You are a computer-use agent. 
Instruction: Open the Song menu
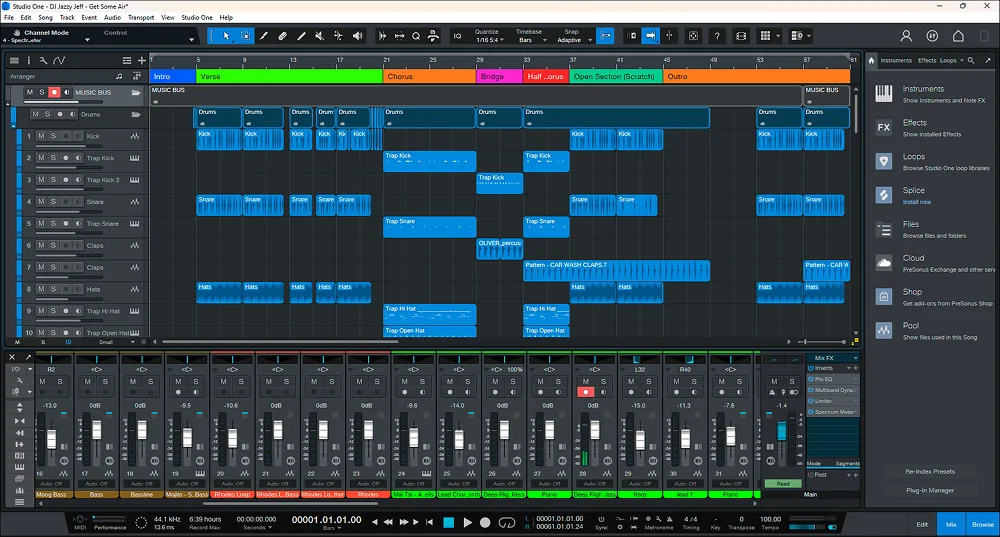click(45, 17)
